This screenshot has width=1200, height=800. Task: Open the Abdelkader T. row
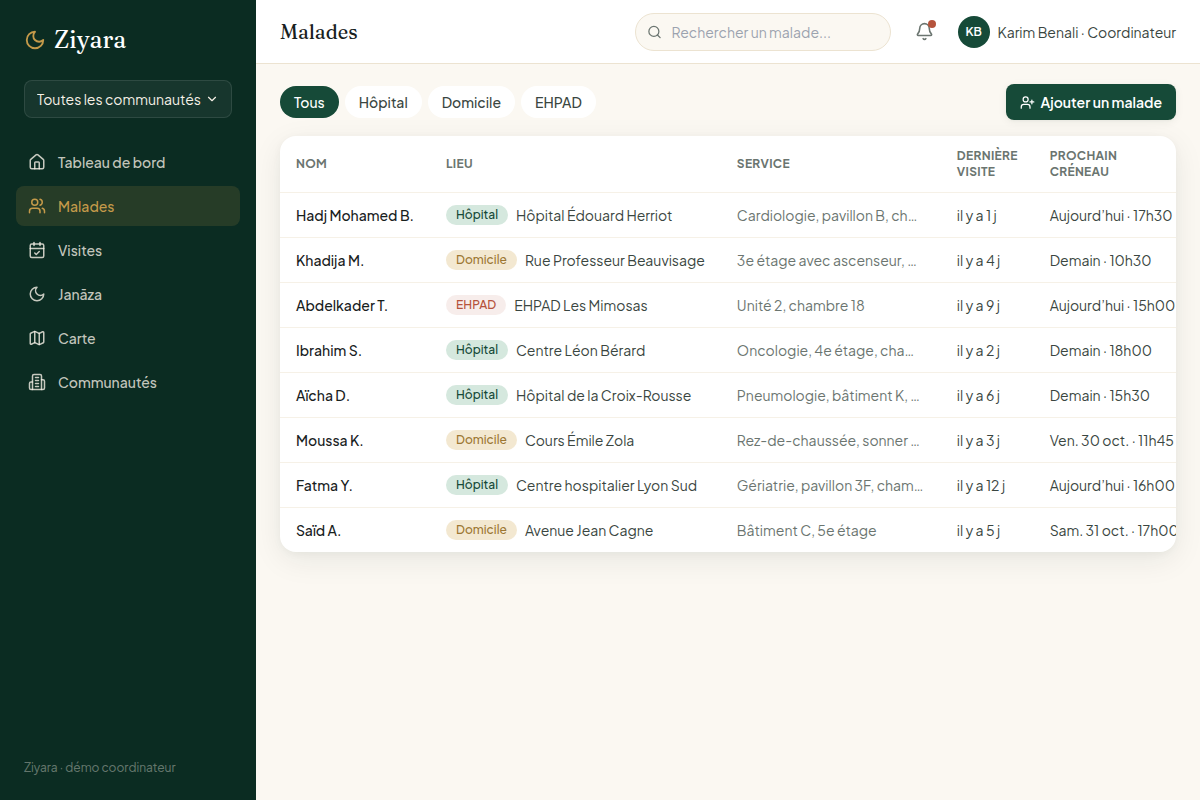coord(728,305)
